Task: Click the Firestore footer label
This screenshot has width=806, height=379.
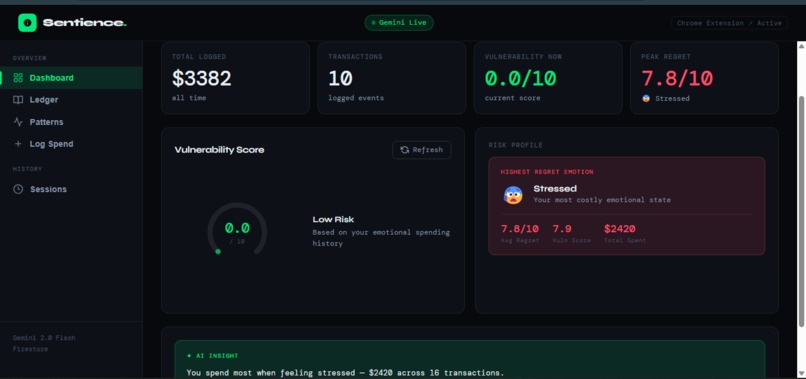Action: (x=30, y=349)
